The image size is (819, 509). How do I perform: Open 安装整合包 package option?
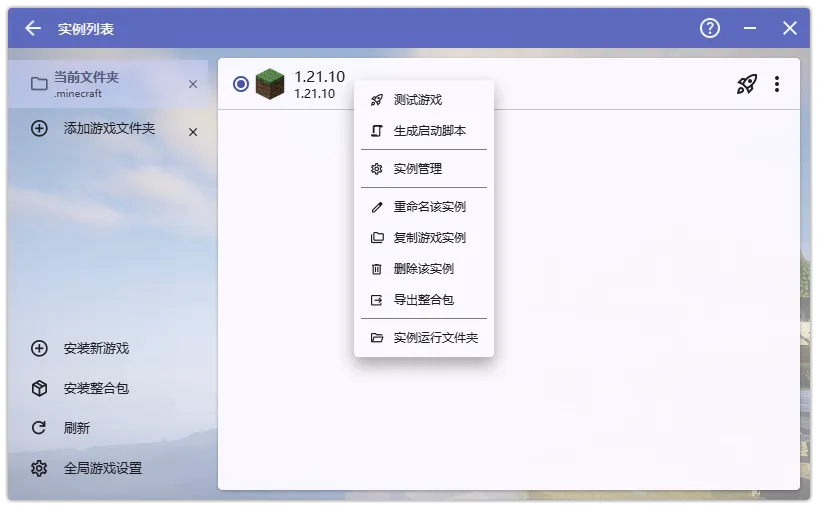point(95,388)
